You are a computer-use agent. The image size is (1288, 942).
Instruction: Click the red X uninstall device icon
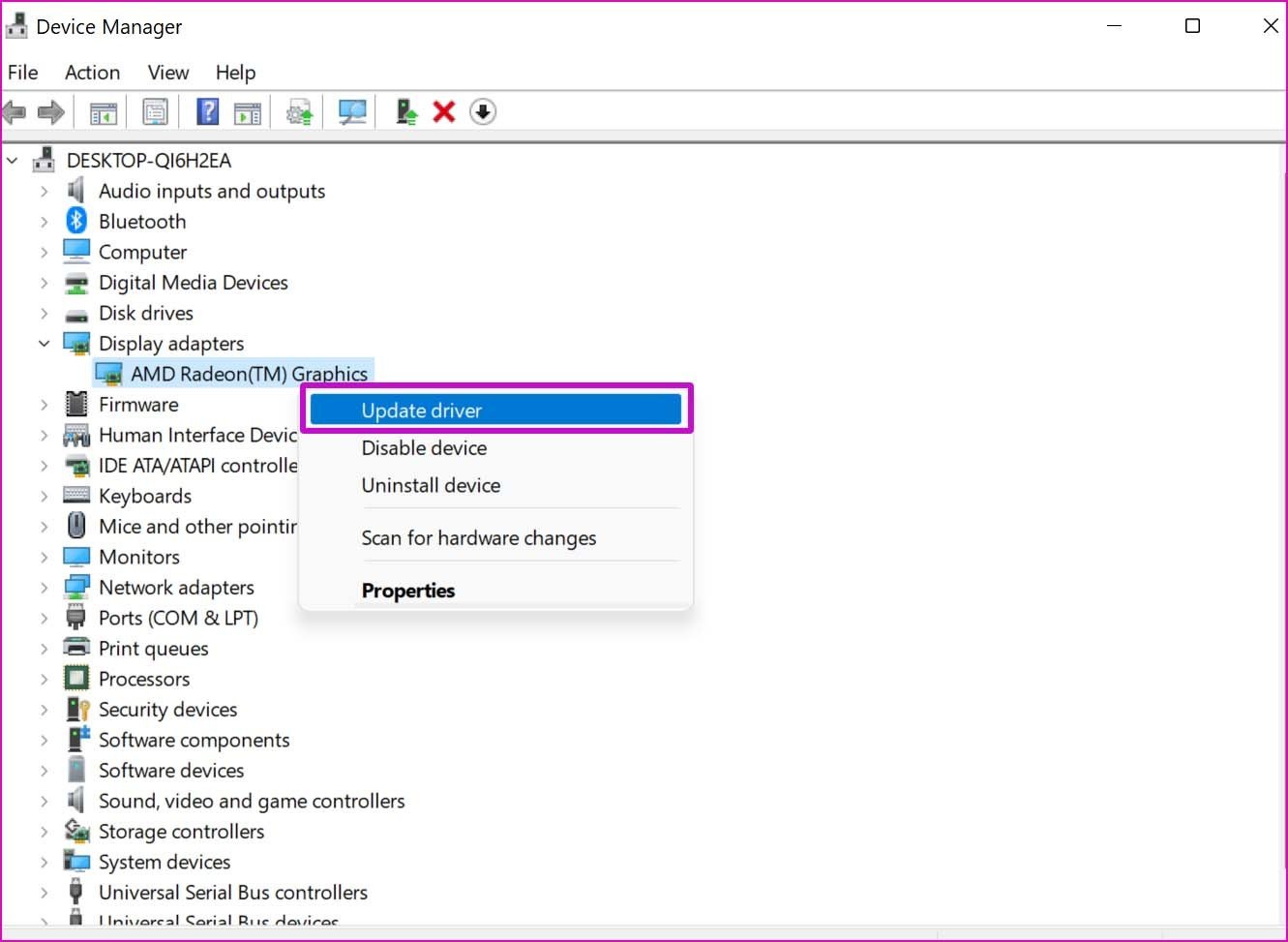click(x=444, y=112)
